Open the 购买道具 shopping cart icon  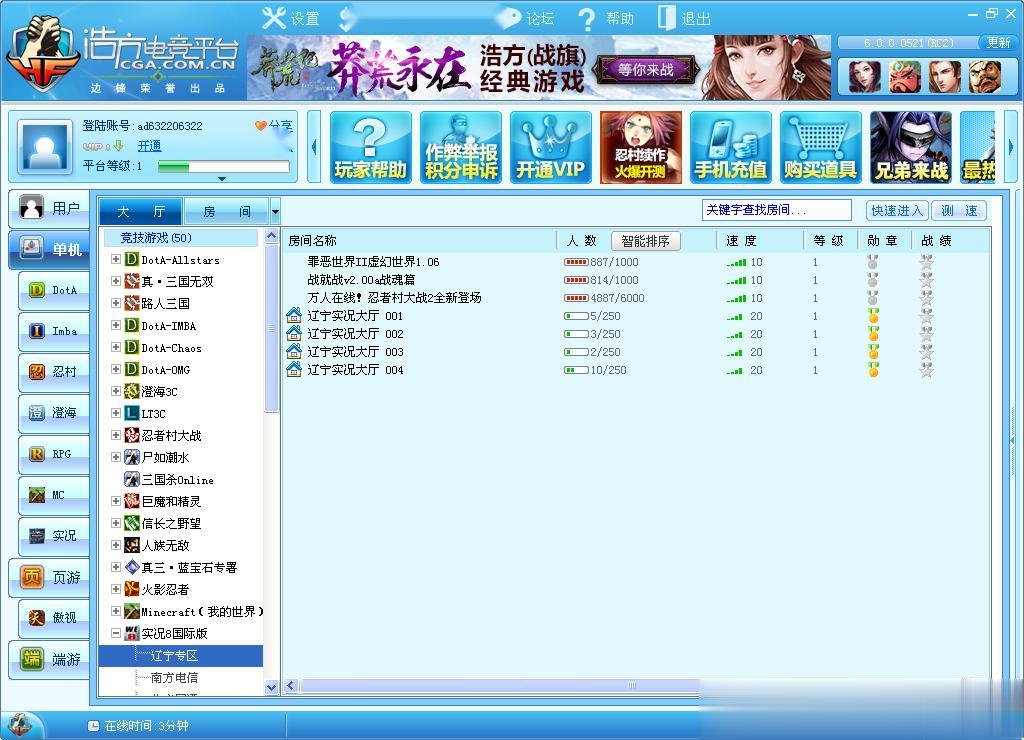(821, 147)
